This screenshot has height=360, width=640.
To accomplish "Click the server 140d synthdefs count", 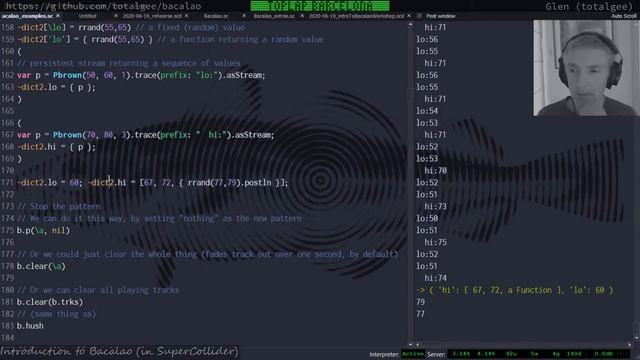I will coord(574,354).
